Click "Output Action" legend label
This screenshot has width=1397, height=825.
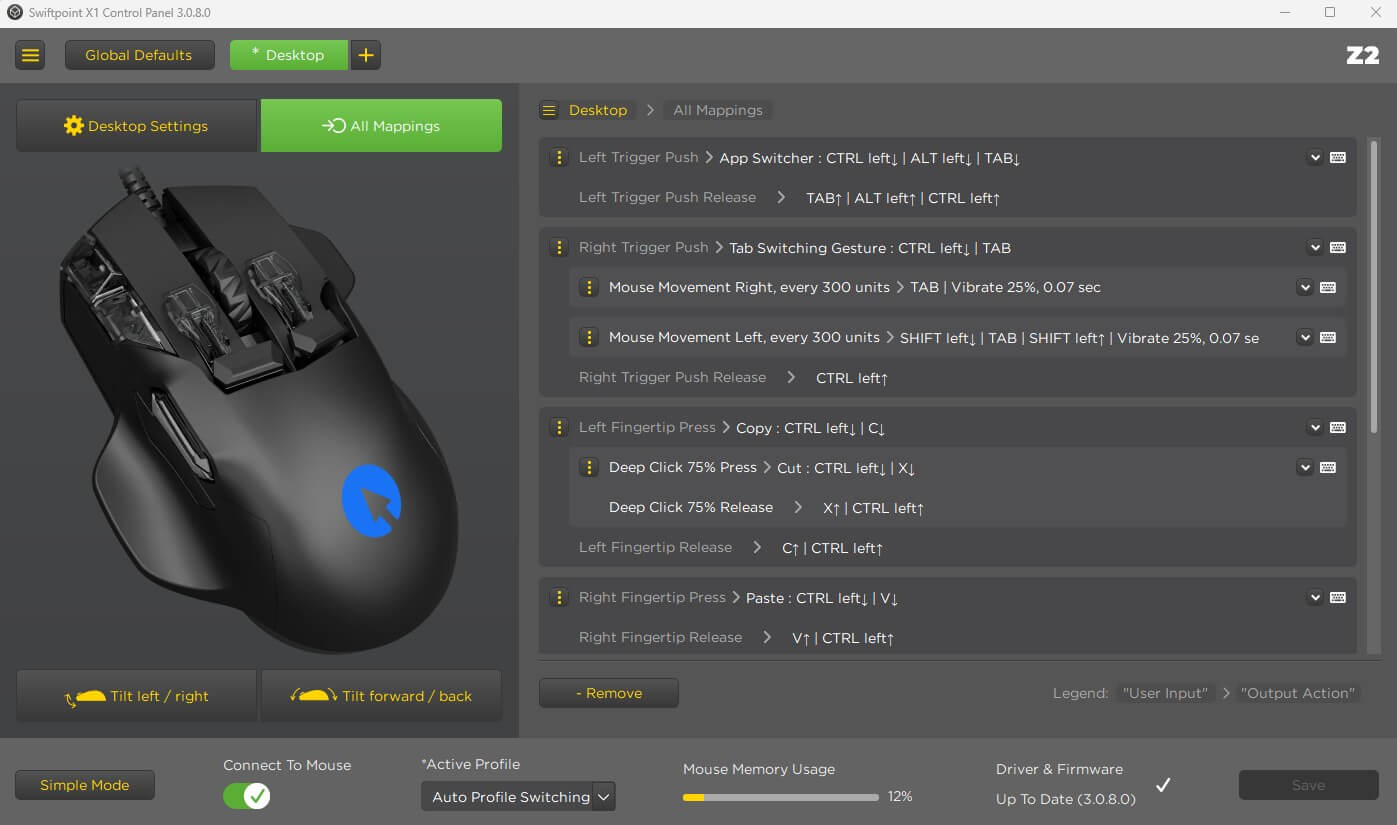[x=1298, y=693]
